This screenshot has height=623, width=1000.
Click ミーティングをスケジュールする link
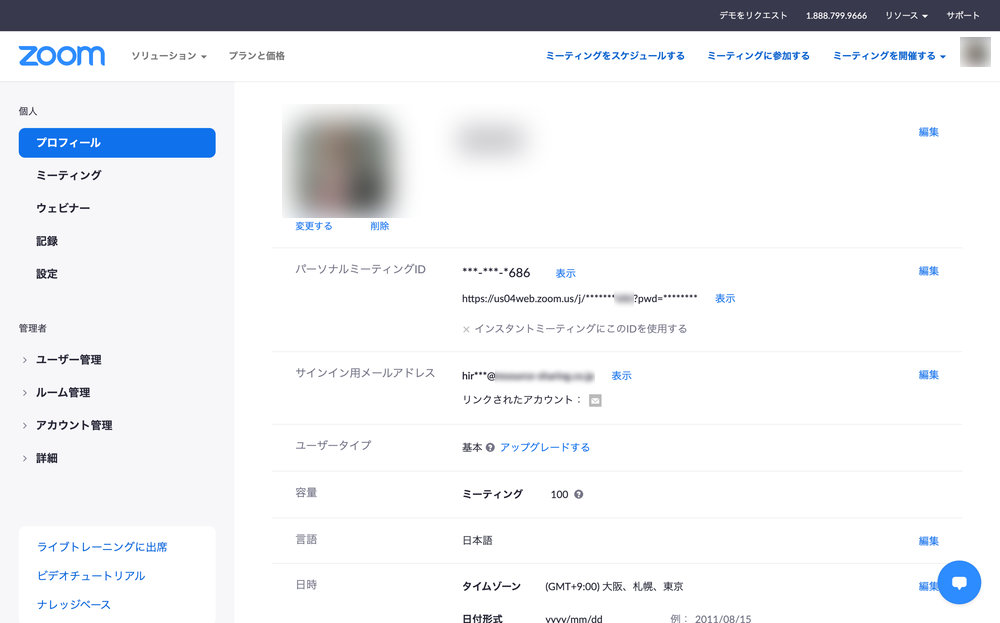[615, 56]
